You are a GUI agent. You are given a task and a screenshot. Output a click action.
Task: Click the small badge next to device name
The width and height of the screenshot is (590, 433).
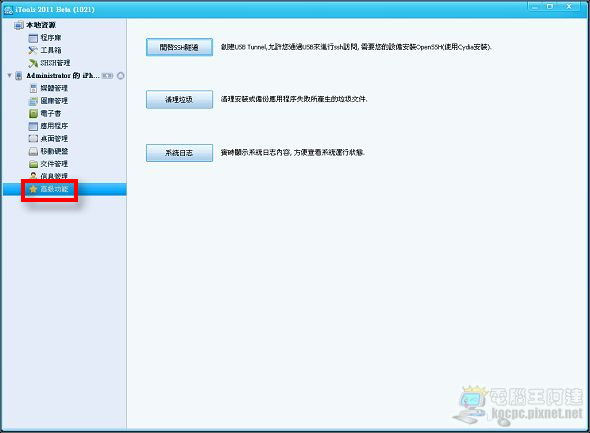click(x=107, y=76)
